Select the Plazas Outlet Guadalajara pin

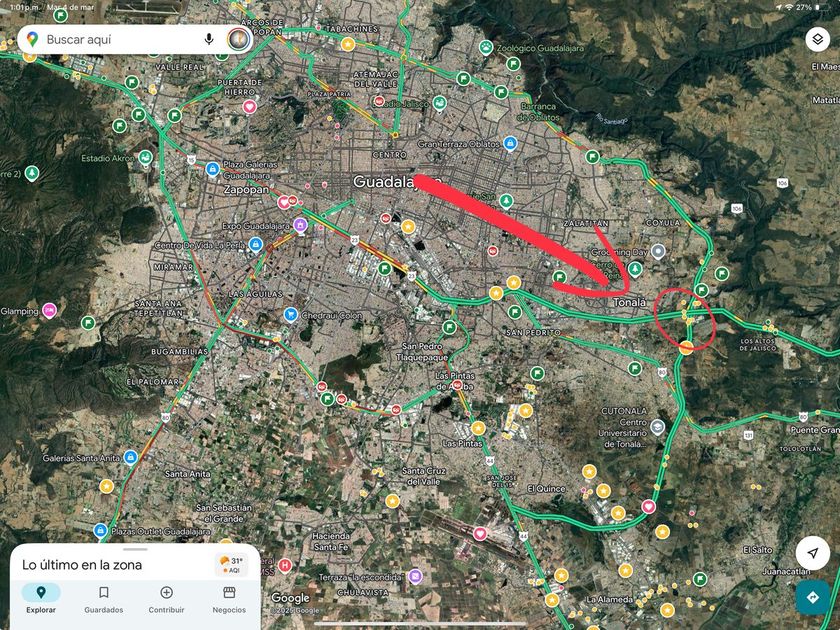pos(100,530)
